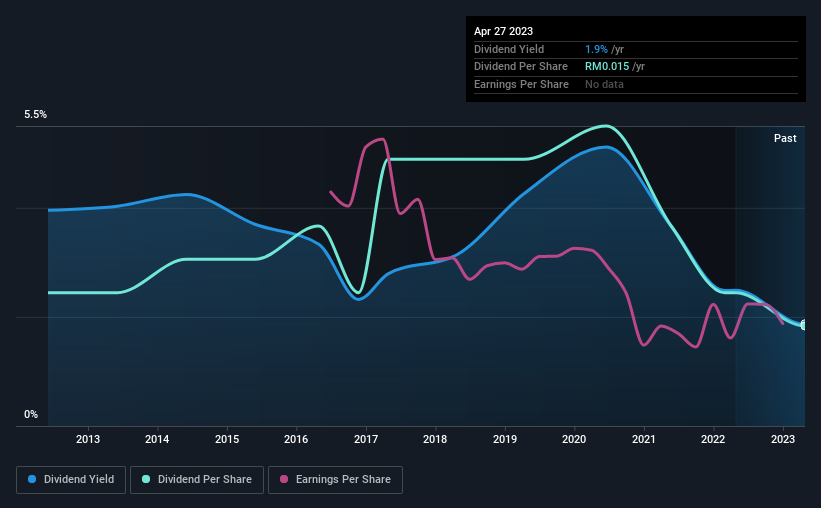Screen dimensions: 821x508
Task: Select the 2014 x-axis label
Action: coord(157,439)
